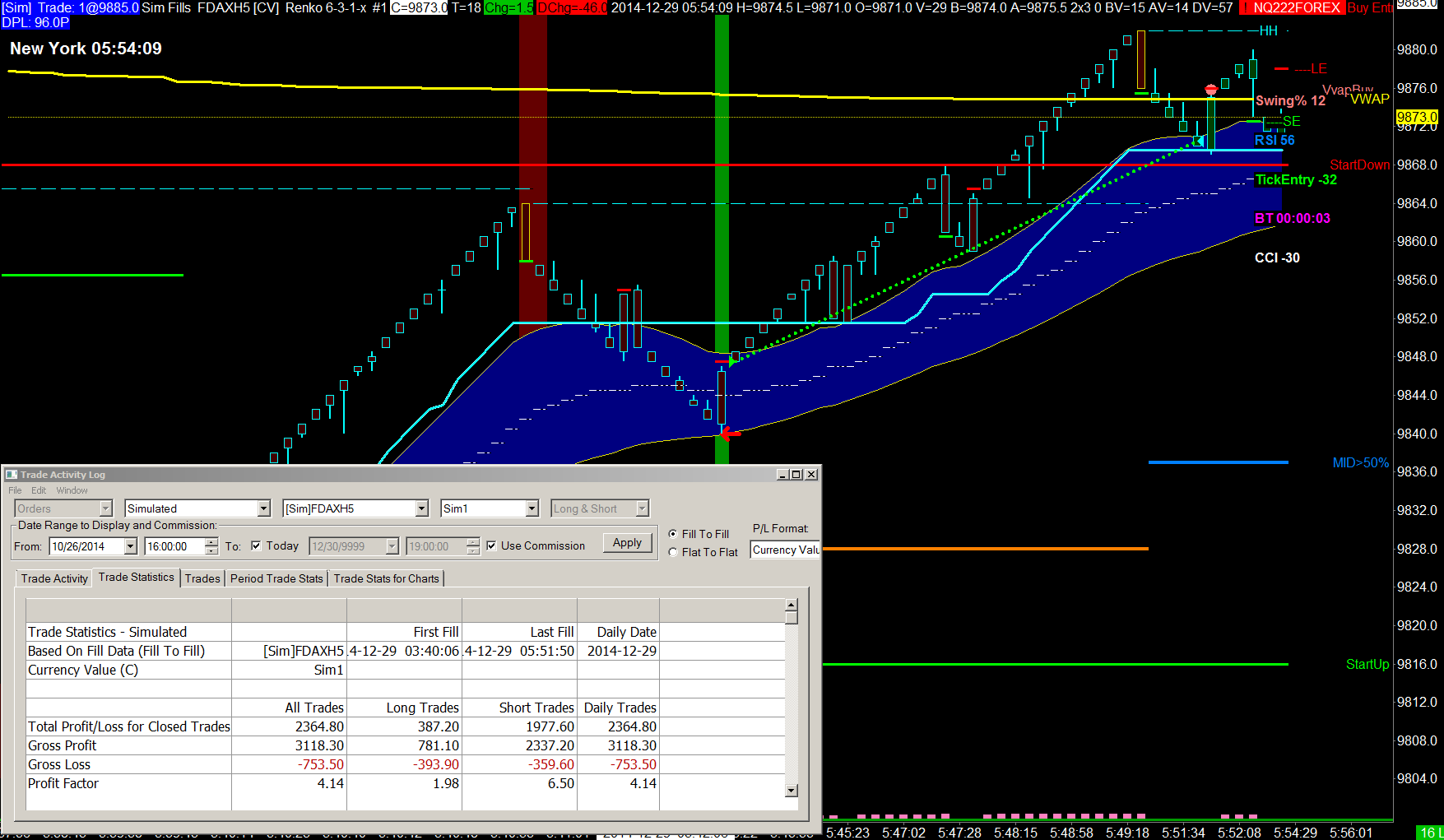Click the Gross Loss row label
This screenshot has height=840, width=1444.
click(59, 764)
